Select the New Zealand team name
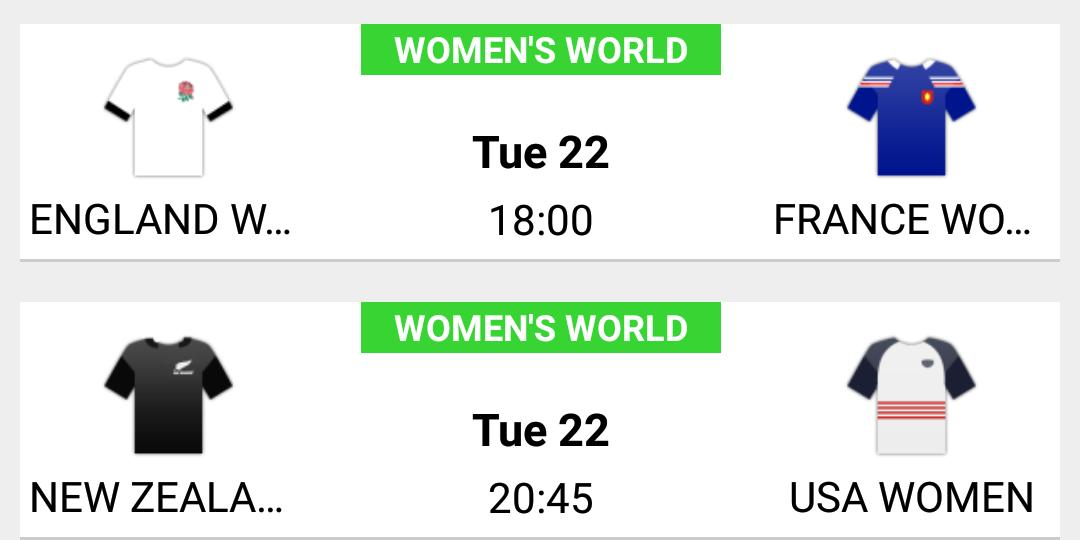This screenshot has height=540, width=1080. tap(157, 497)
